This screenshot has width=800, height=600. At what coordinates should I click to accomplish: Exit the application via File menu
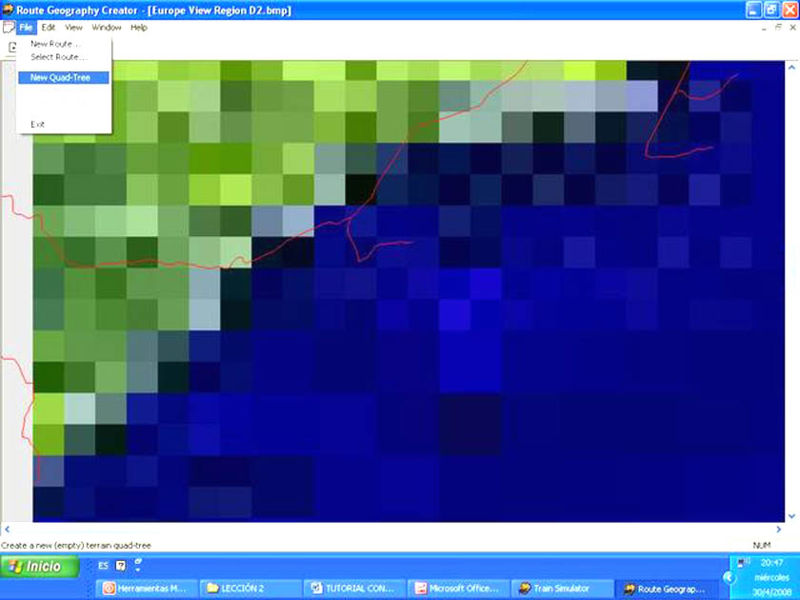[38, 124]
